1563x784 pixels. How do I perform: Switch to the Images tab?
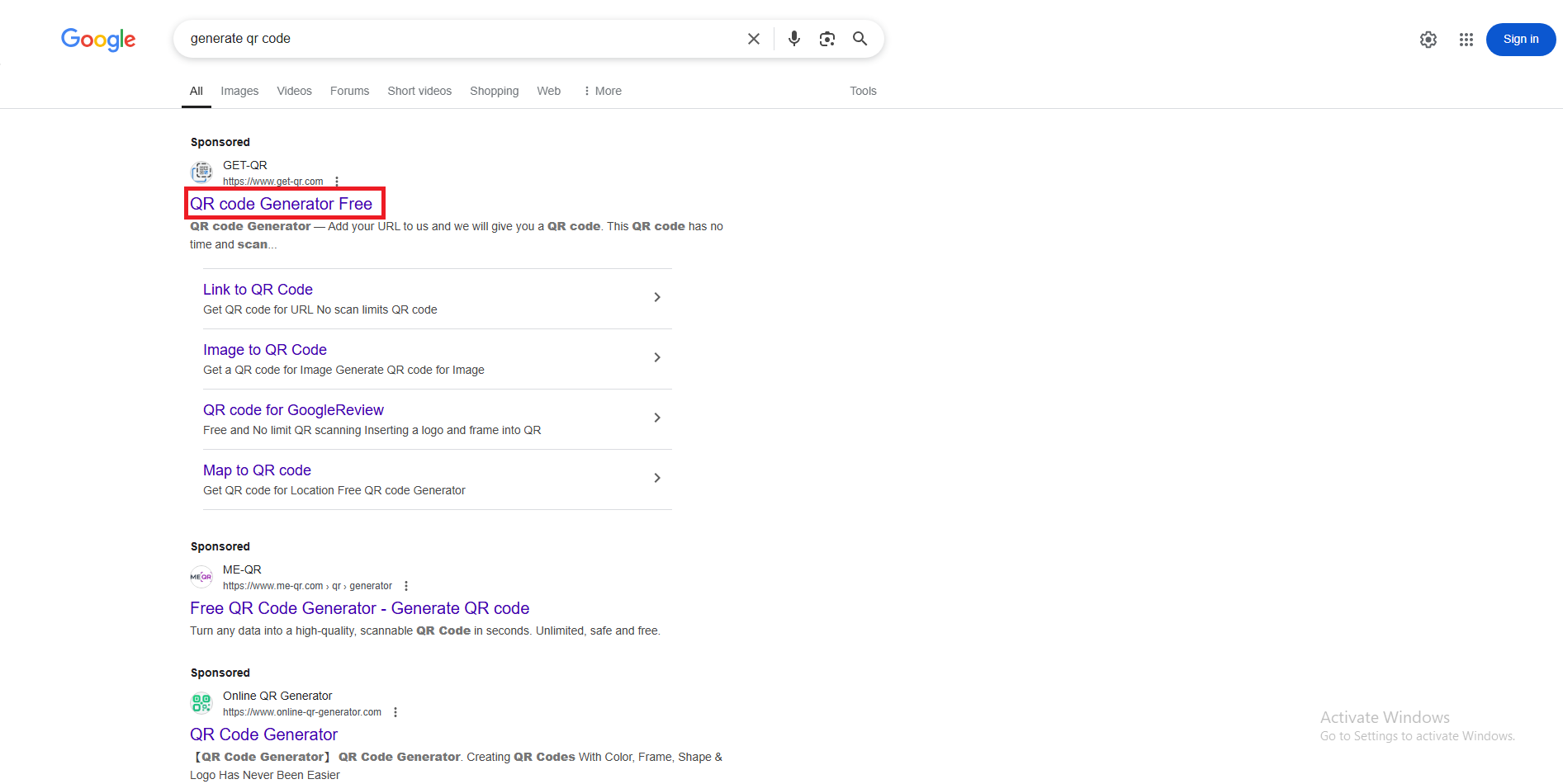(x=239, y=91)
